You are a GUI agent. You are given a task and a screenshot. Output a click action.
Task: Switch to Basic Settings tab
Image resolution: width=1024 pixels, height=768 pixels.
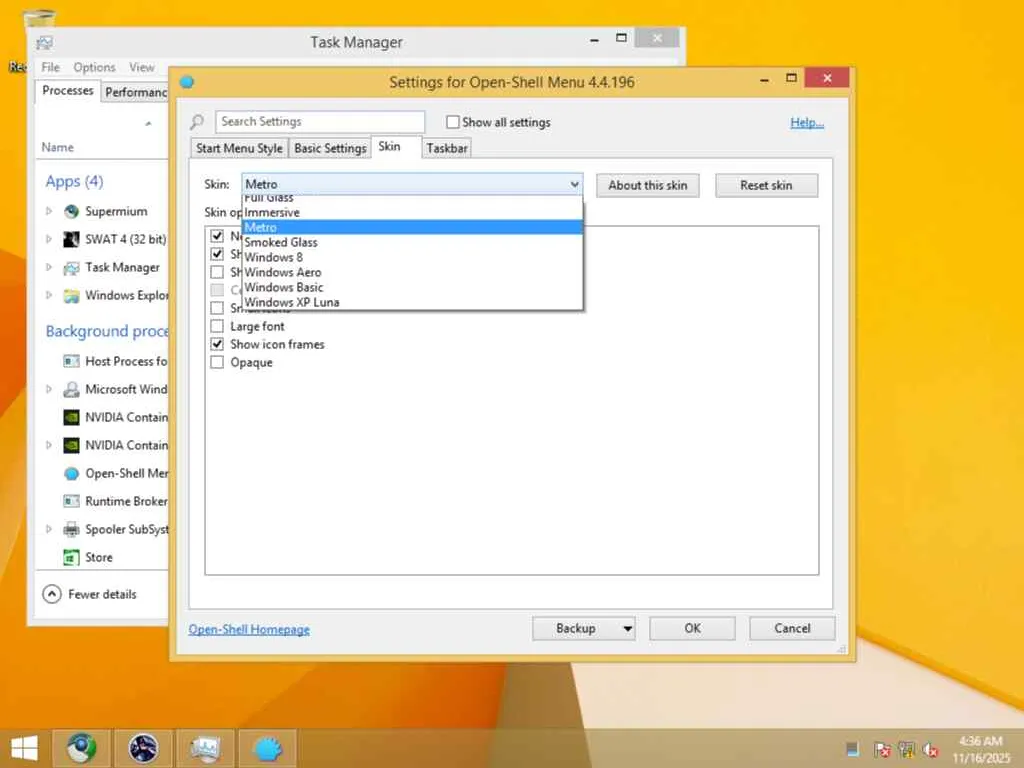coord(330,148)
